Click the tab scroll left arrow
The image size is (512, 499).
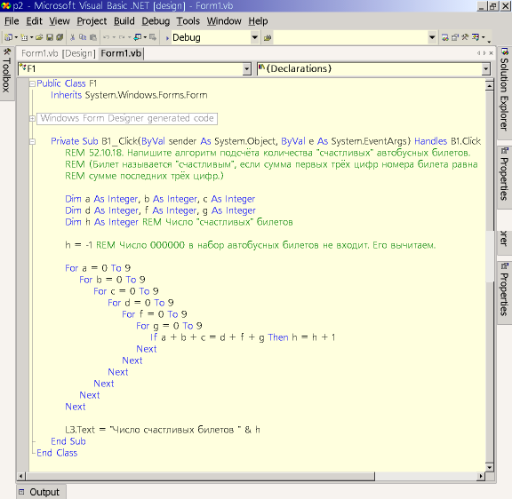click(479, 53)
